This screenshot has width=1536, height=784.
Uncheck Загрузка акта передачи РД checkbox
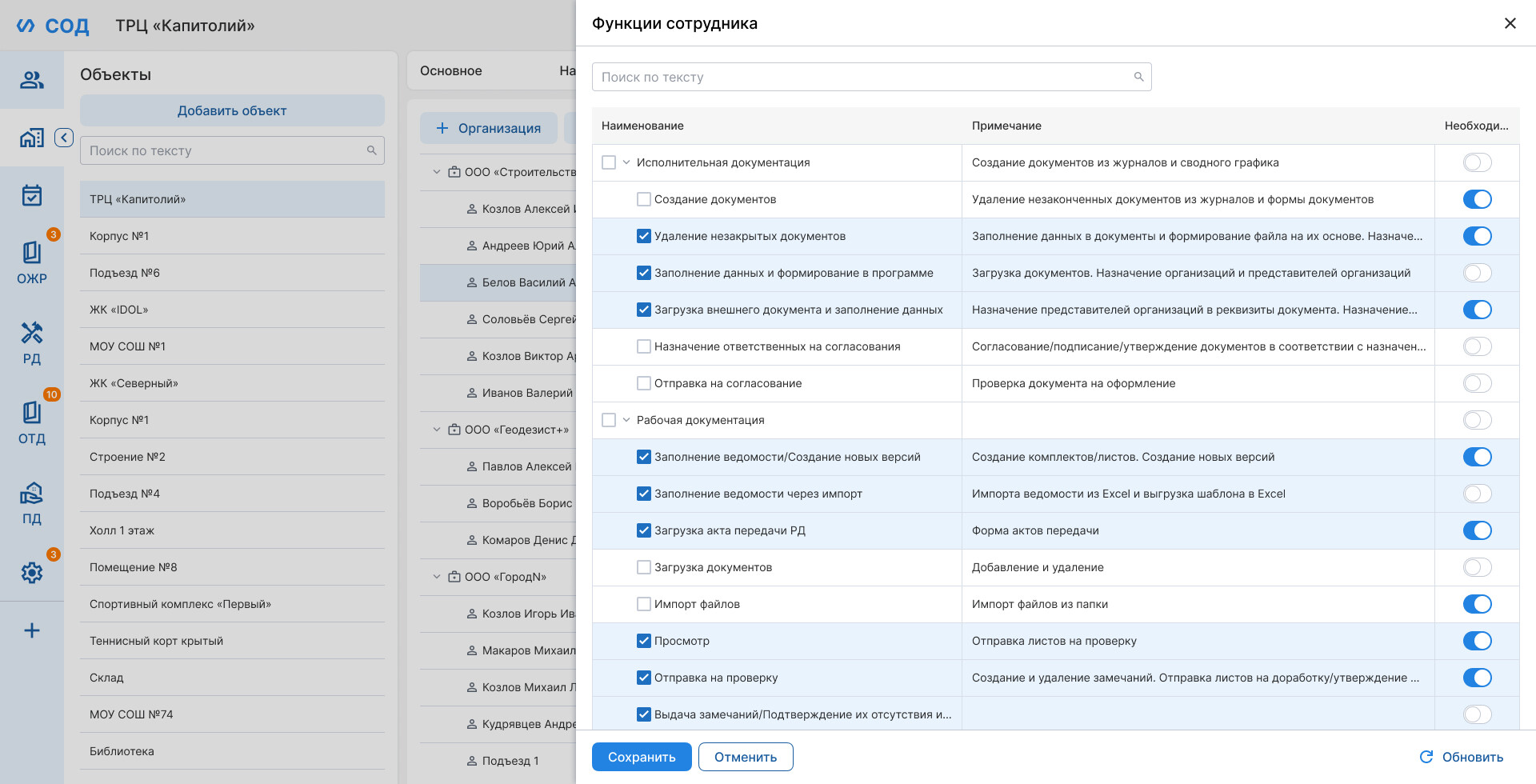point(643,530)
